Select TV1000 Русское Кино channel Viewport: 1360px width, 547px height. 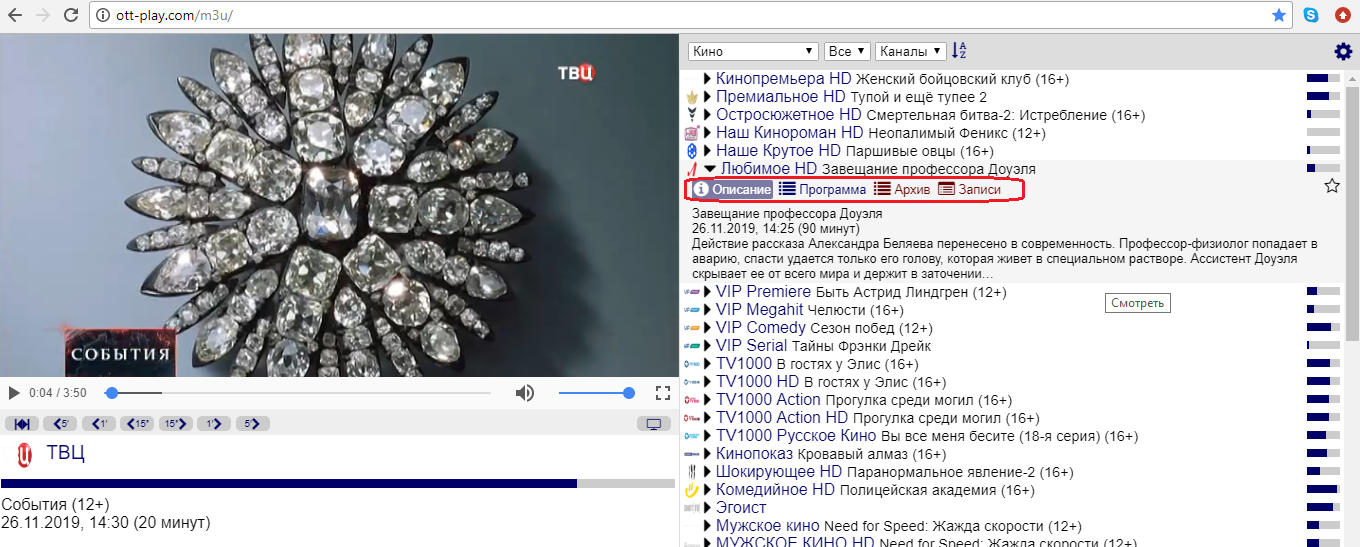[x=795, y=436]
